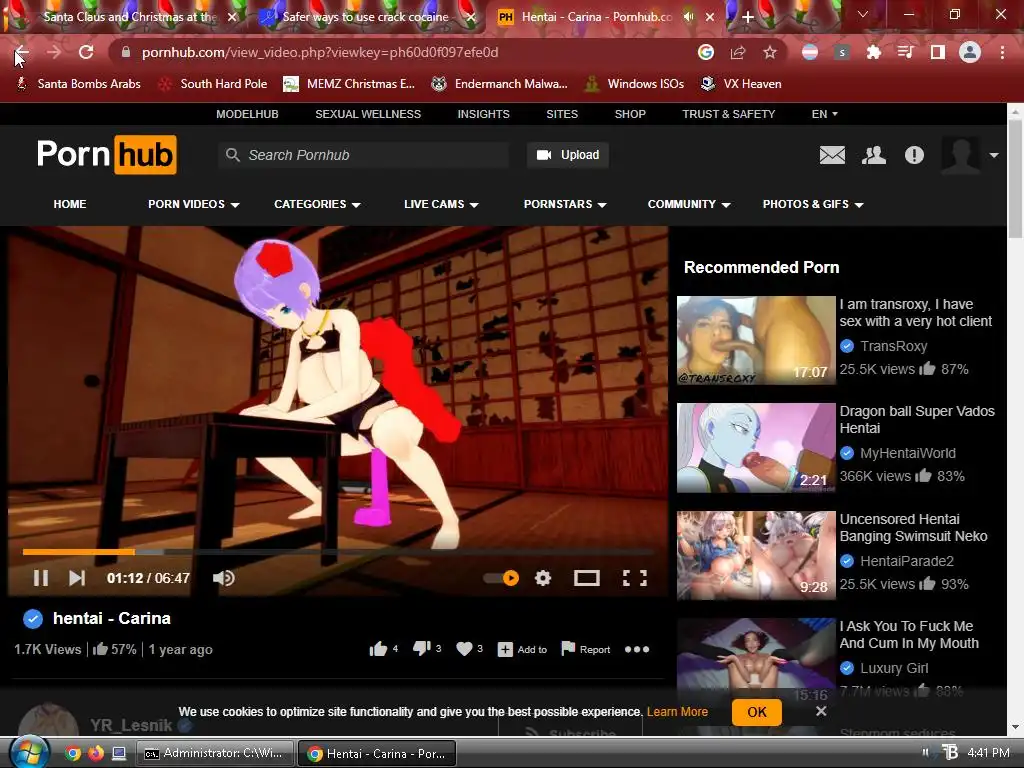Mute the video player volume
Viewport: 1024px width, 768px height.
click(223, 578)
